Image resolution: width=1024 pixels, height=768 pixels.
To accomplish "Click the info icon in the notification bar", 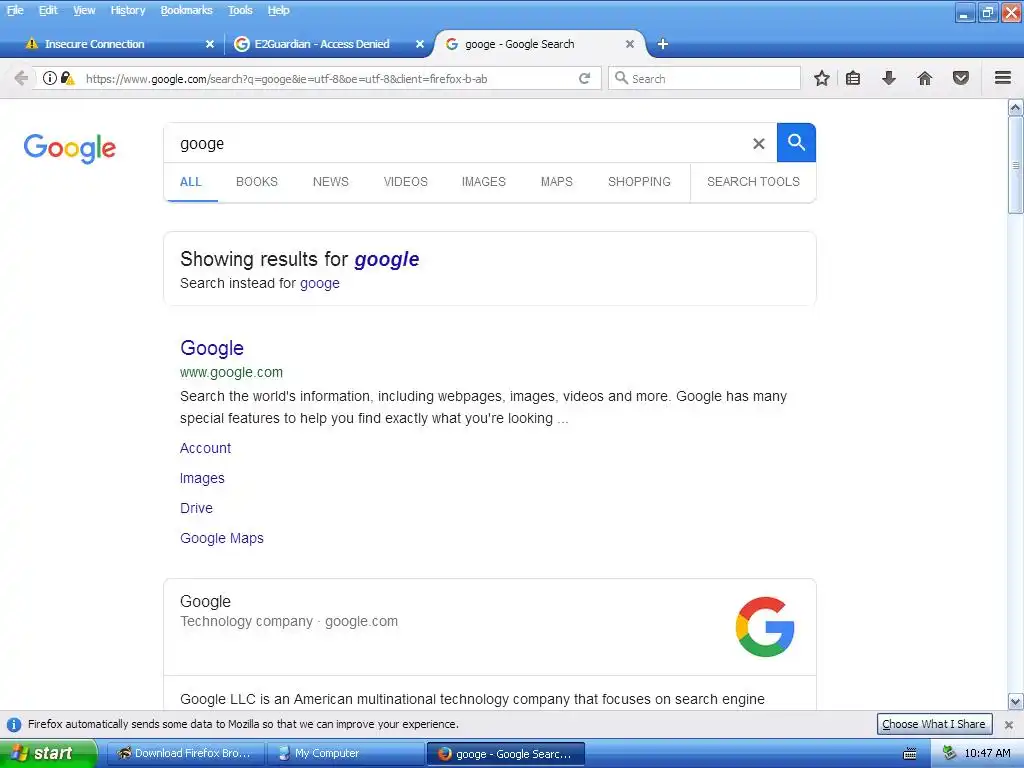I will (x=14, y=724).
